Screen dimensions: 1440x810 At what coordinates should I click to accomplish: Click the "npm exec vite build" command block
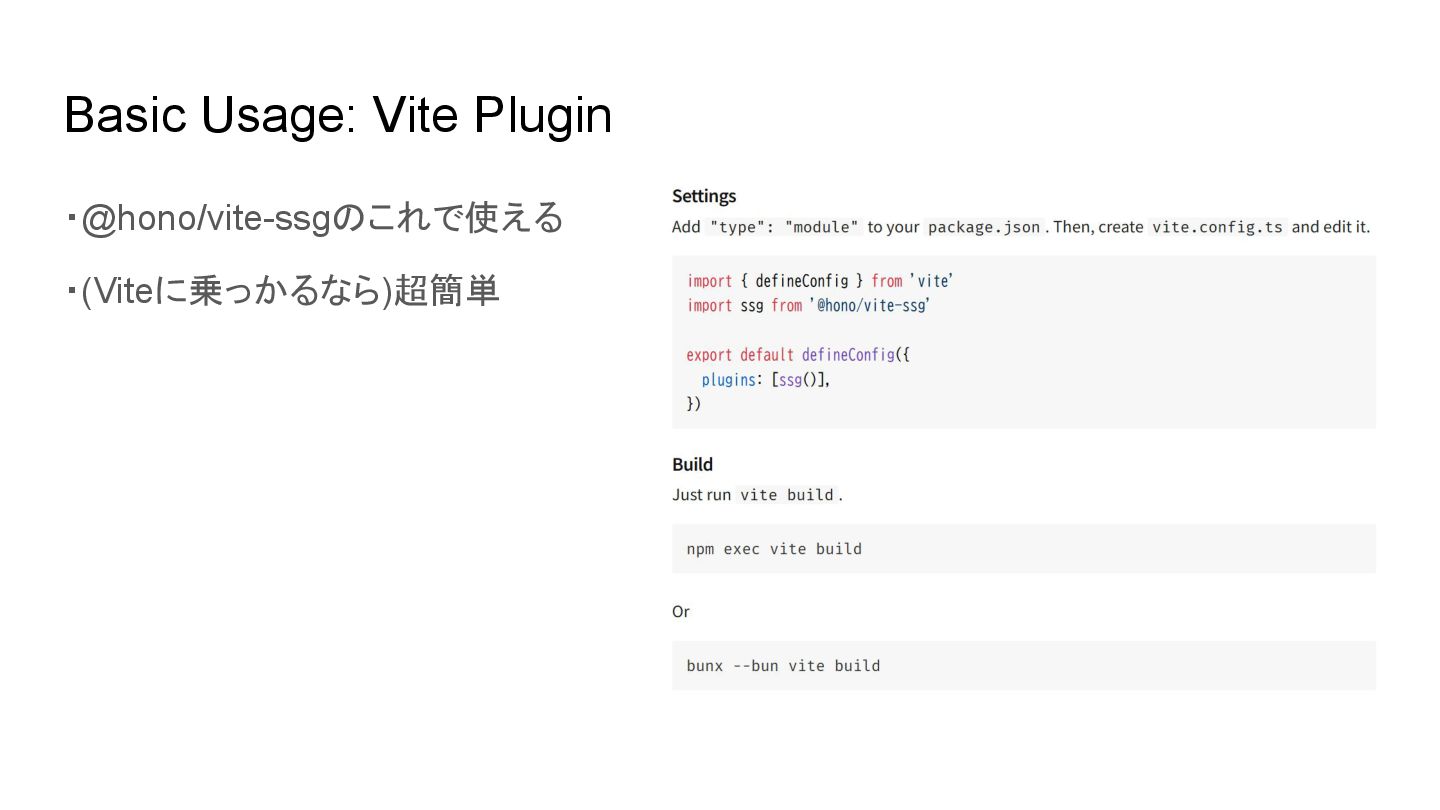(774, 549)
